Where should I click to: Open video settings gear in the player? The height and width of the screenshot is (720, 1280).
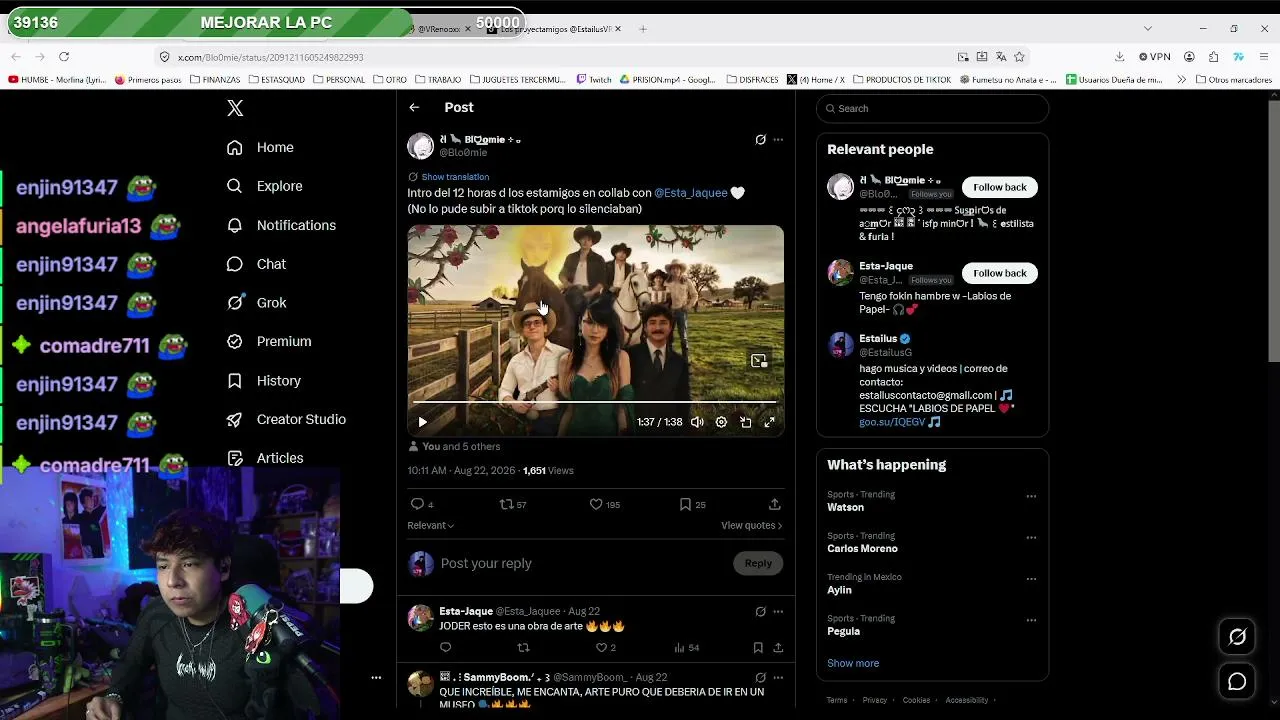pyautogui.click(x=721, y=422)
